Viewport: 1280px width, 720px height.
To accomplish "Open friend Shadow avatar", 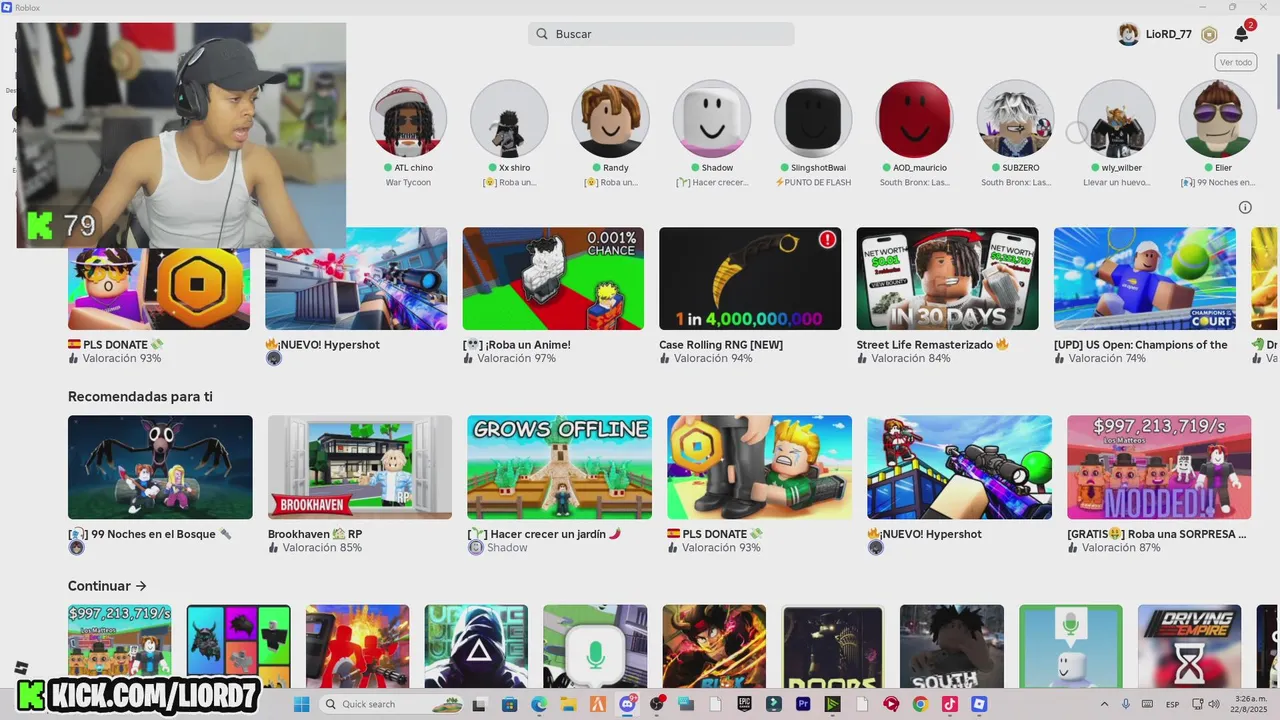I will [x=711, y=119].
